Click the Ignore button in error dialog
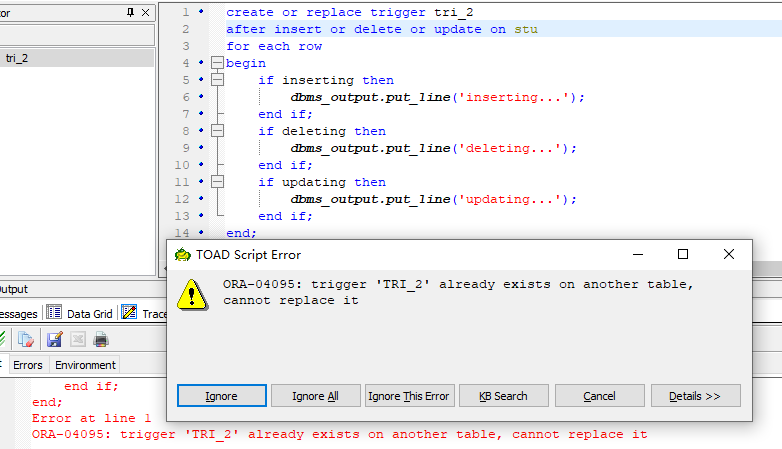This screenshot has width=782, height=449. 221,396
